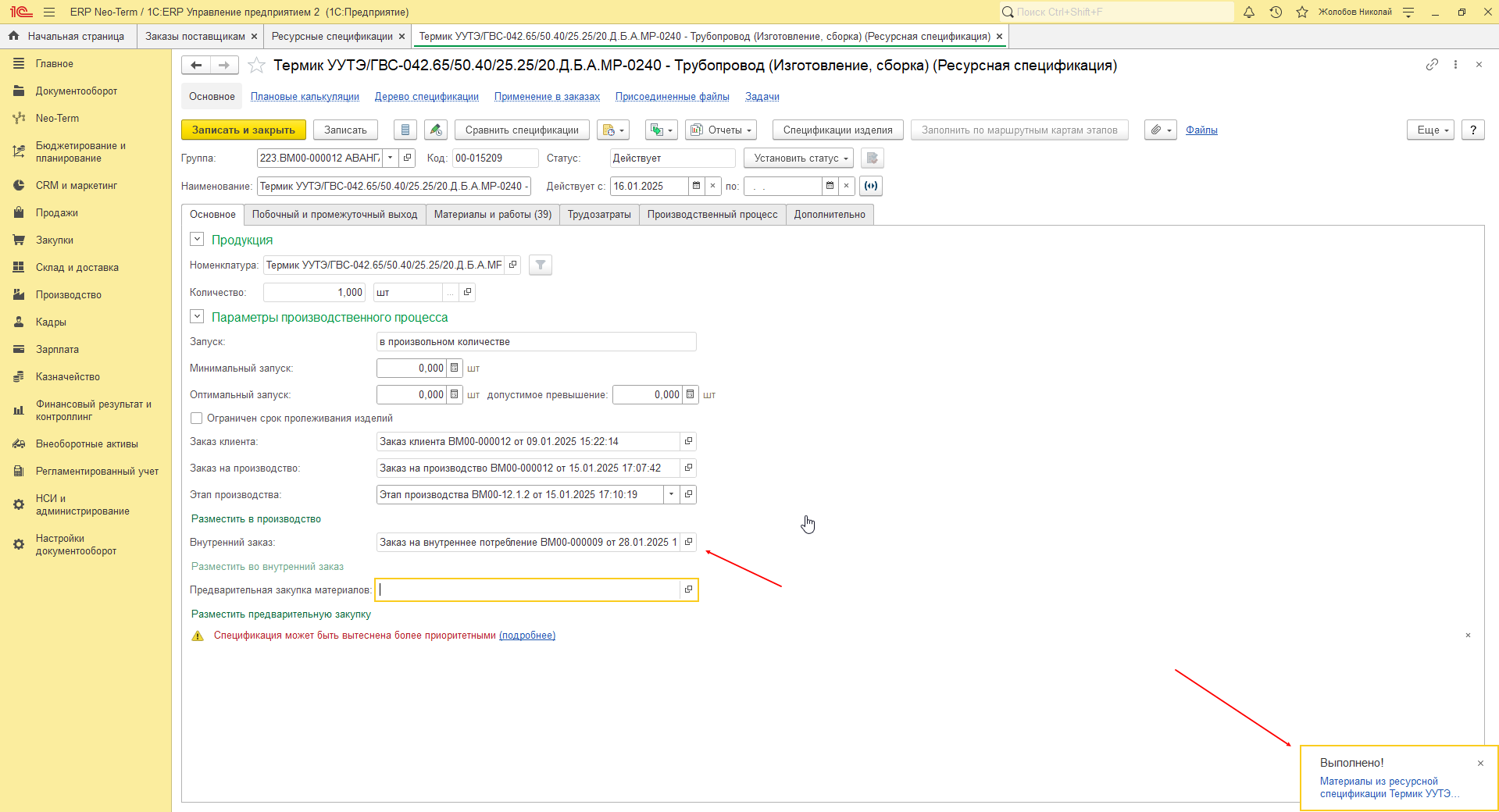Image resolution: width=1499 pixels, height=812 pixels.
Task: Open the Еще menu
Action: 1431,130
